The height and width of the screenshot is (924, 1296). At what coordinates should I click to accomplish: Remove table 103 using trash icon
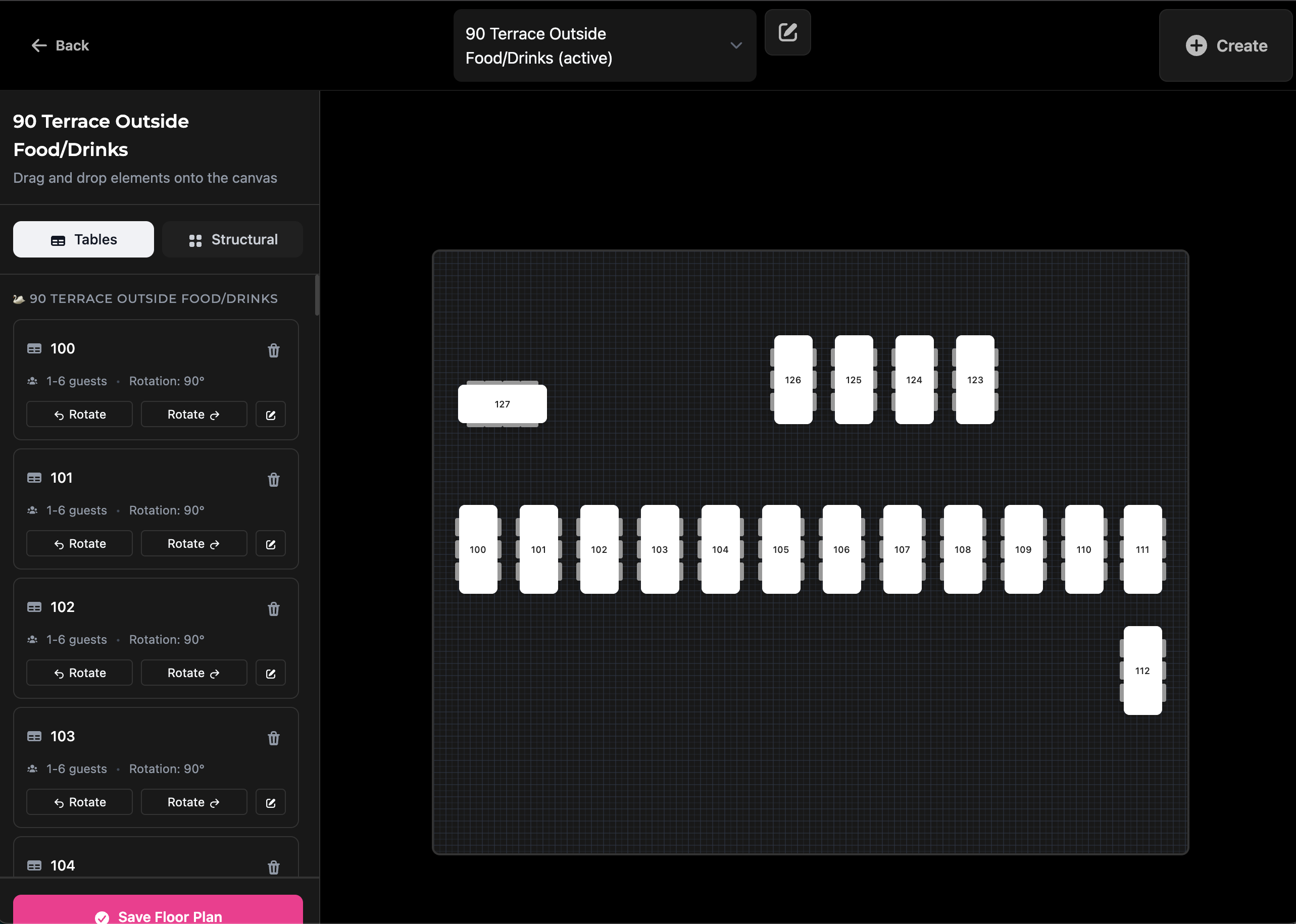[x=273, y=738]
